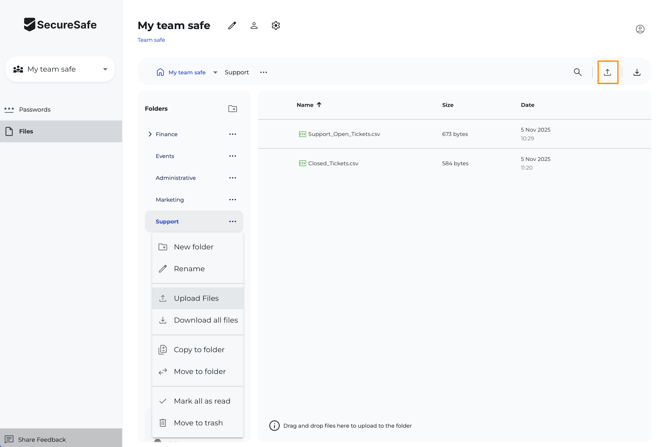Open Passwords section in sidebar
The image size is (670, 447).
point(35,109)
